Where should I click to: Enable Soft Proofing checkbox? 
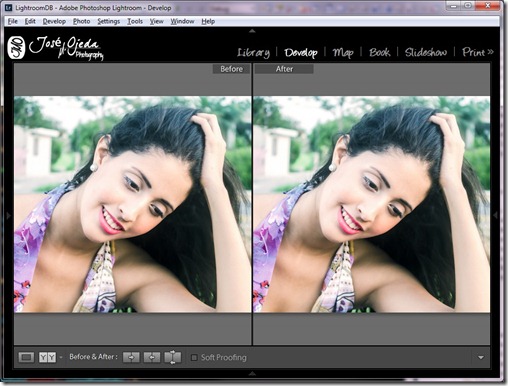194,358
